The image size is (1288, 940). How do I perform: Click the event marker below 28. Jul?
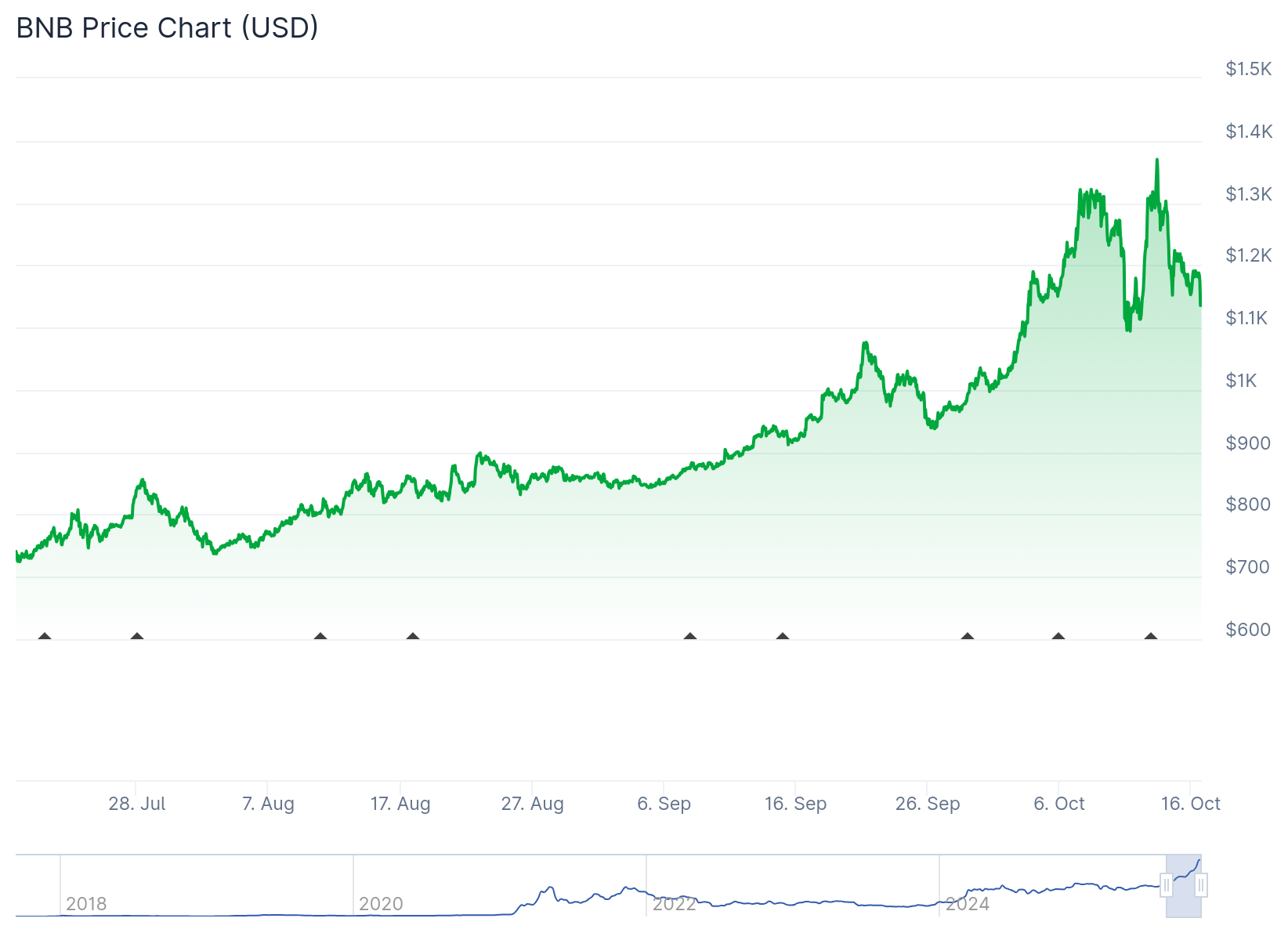[137, 637]
